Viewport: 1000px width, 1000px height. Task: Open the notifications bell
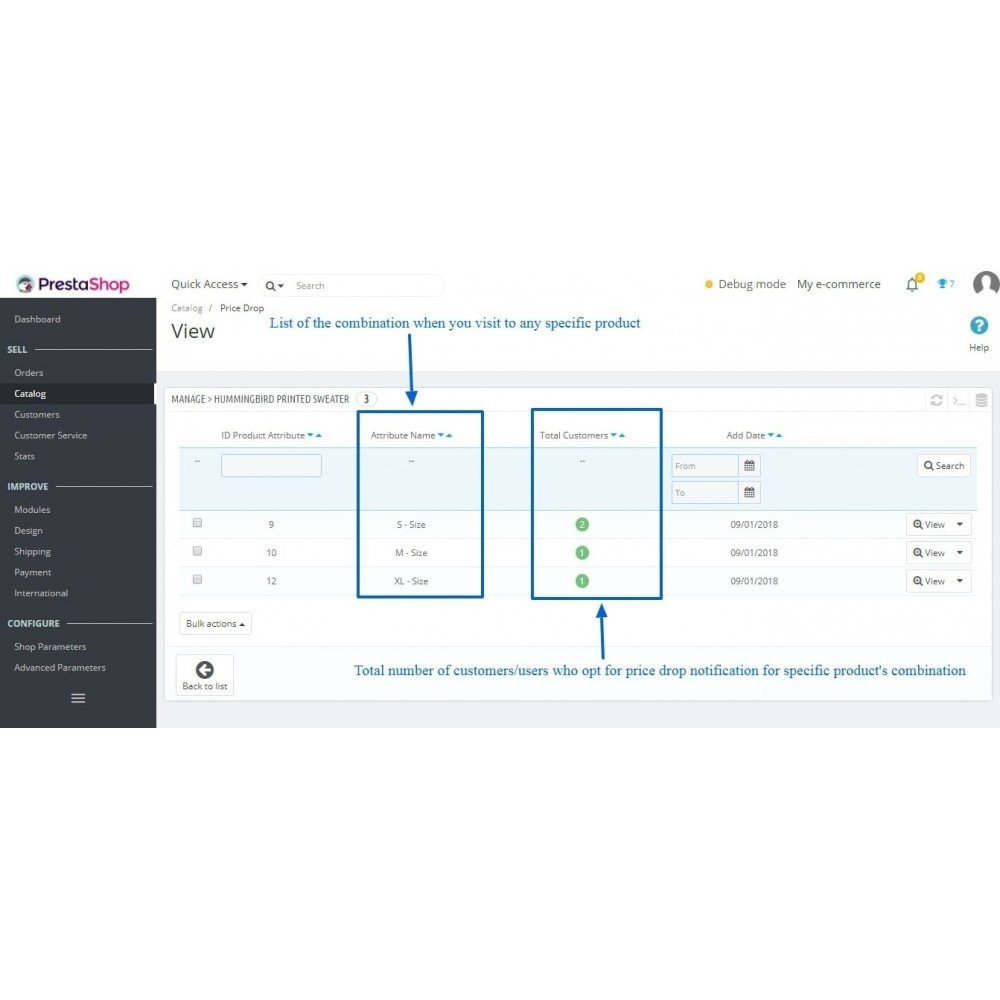[x=913, y=284]
